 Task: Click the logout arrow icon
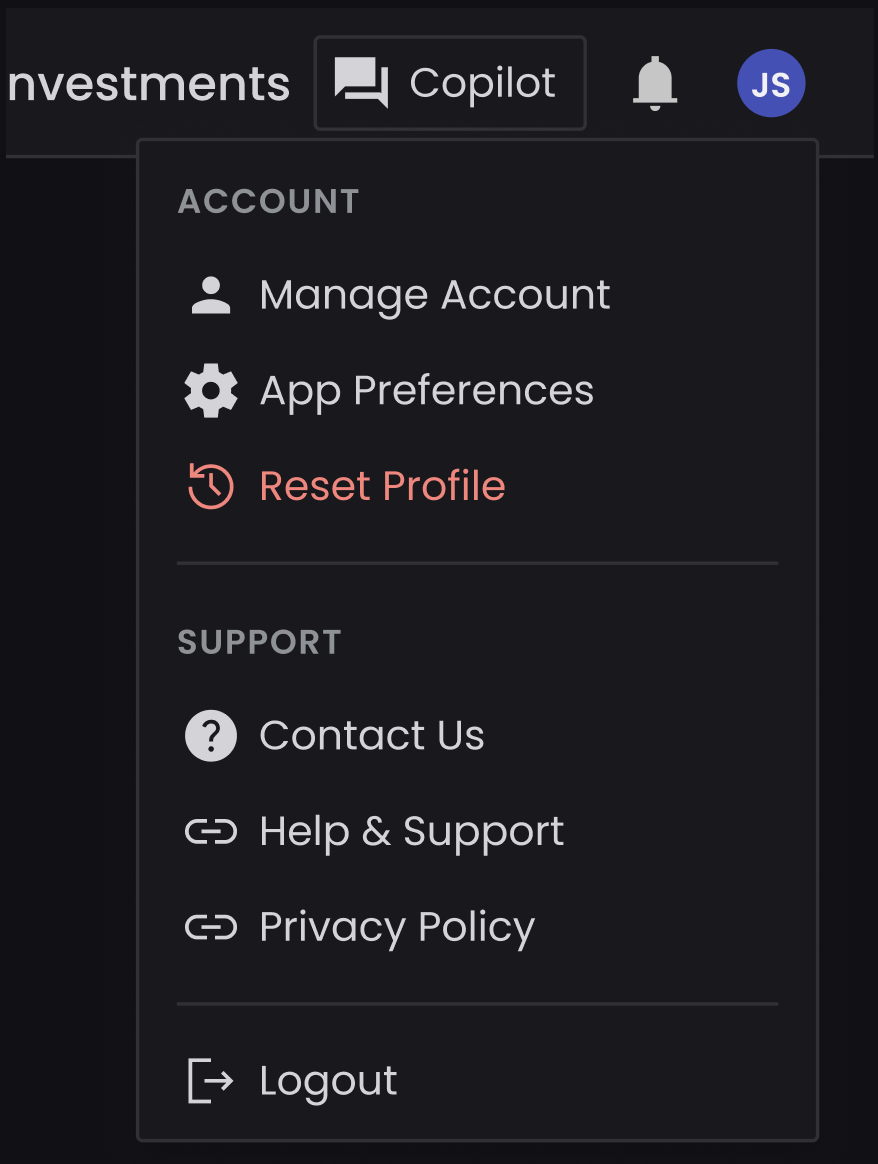[211, 1081]
